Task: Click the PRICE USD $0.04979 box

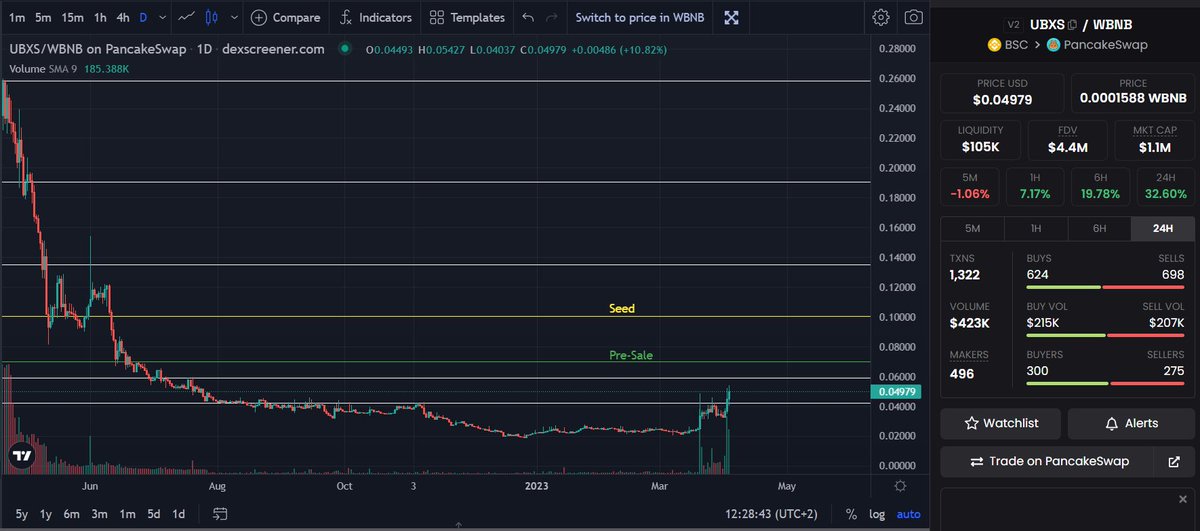Action: point(1002,91)
